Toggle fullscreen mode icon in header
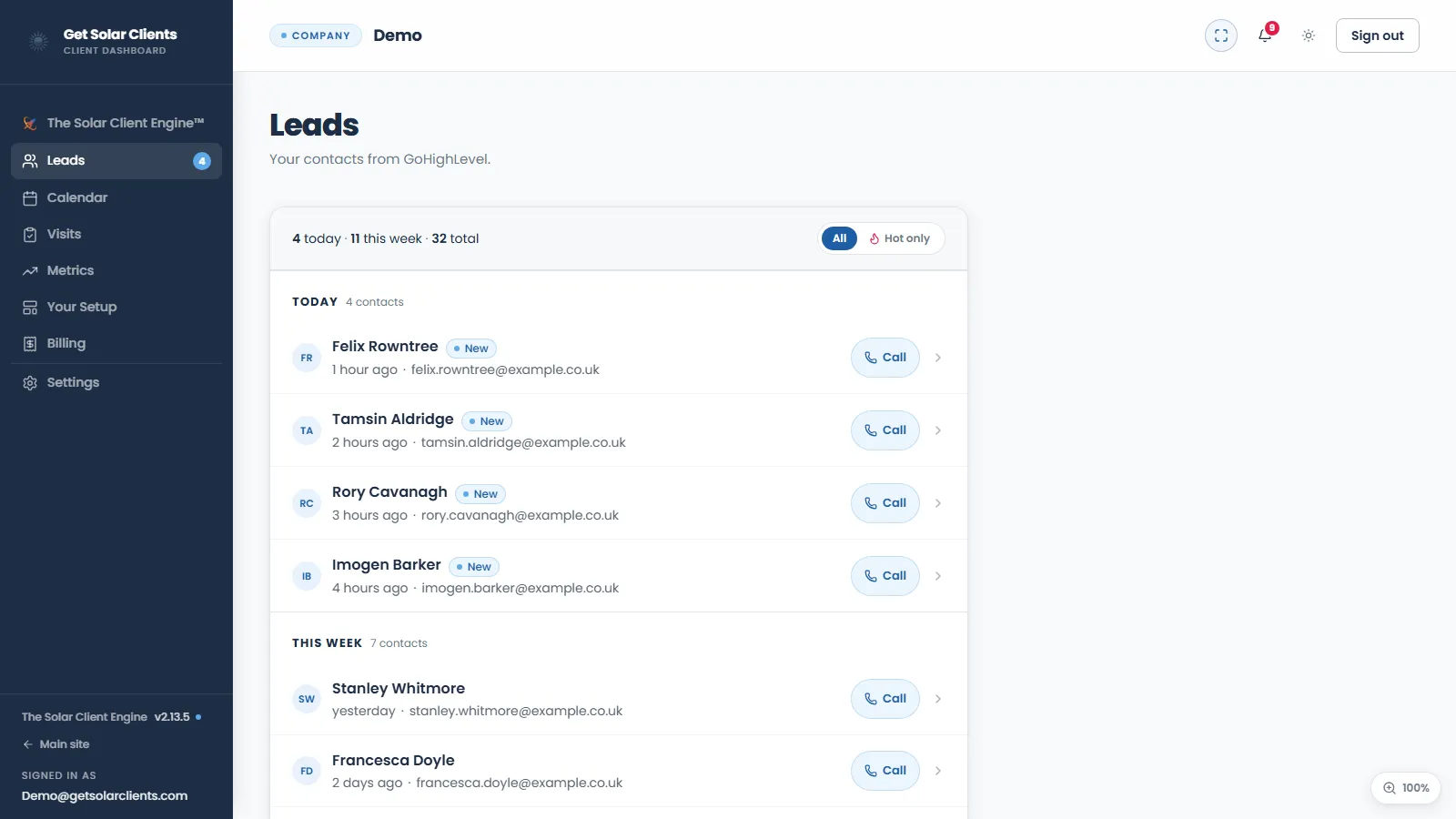Viewport: 1456px width, 819px height. point(1221,35)
